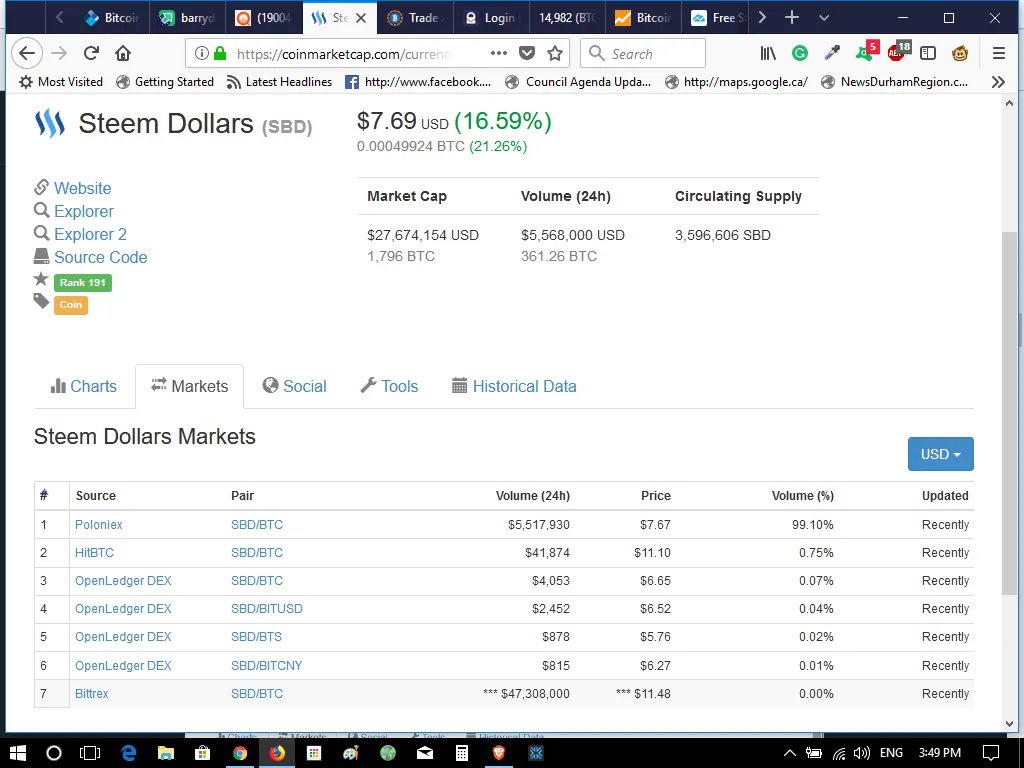The width and height of the screenshot is (1024, 768).
Task: Open the Getting Started bookmark
Action: pyautogui.click(x=165, y=82)
